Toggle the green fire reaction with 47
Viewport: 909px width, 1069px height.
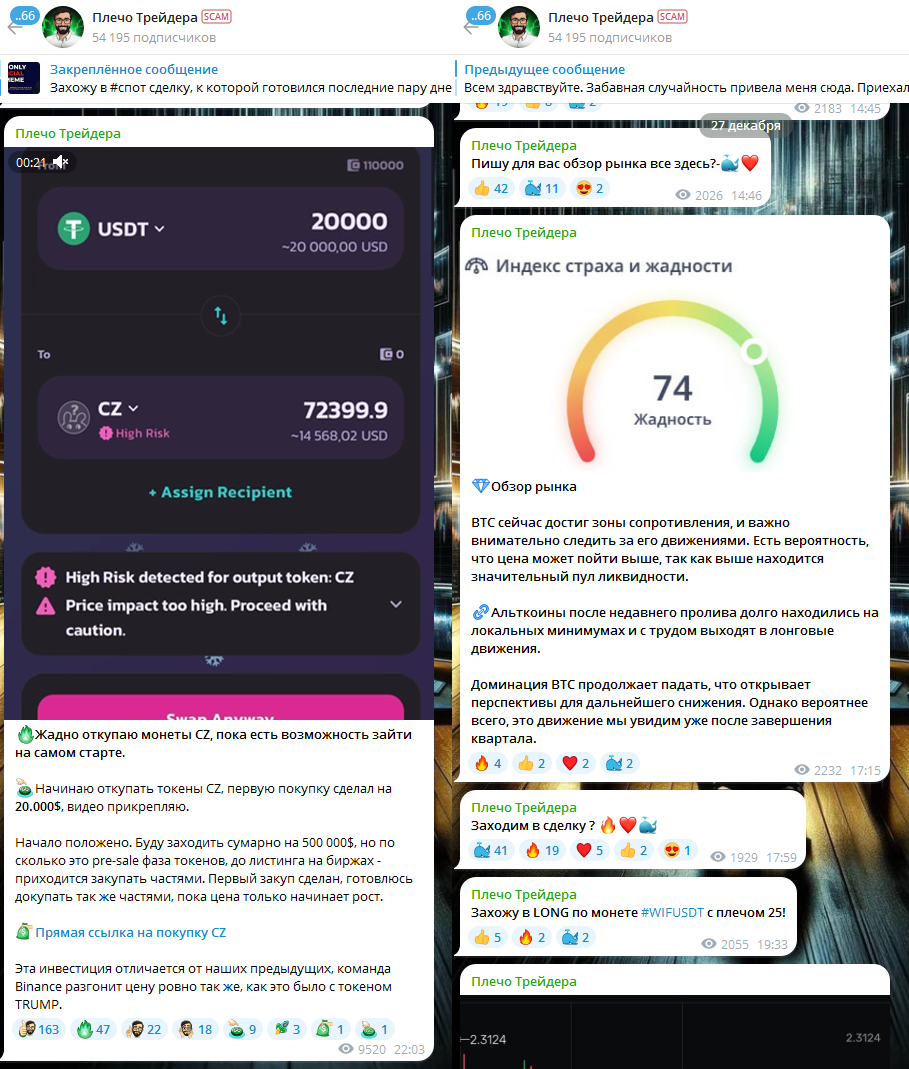coord(93,1029)
